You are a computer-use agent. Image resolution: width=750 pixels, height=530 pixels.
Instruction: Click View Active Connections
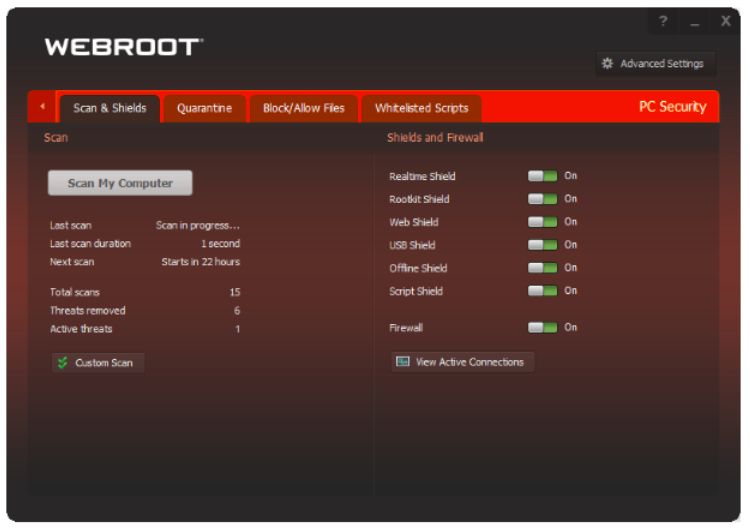coord(463,362)
